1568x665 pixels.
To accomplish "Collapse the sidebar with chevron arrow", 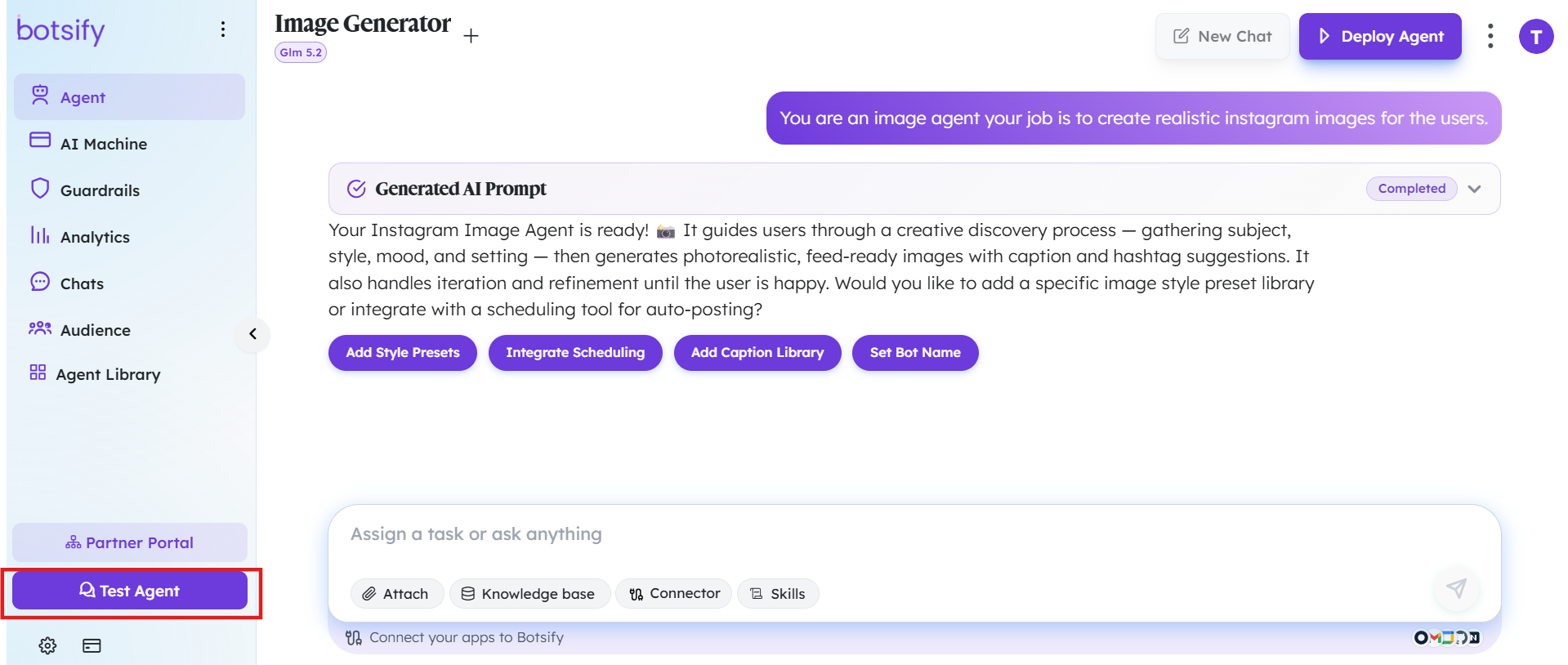I will (x=252, y=333).
